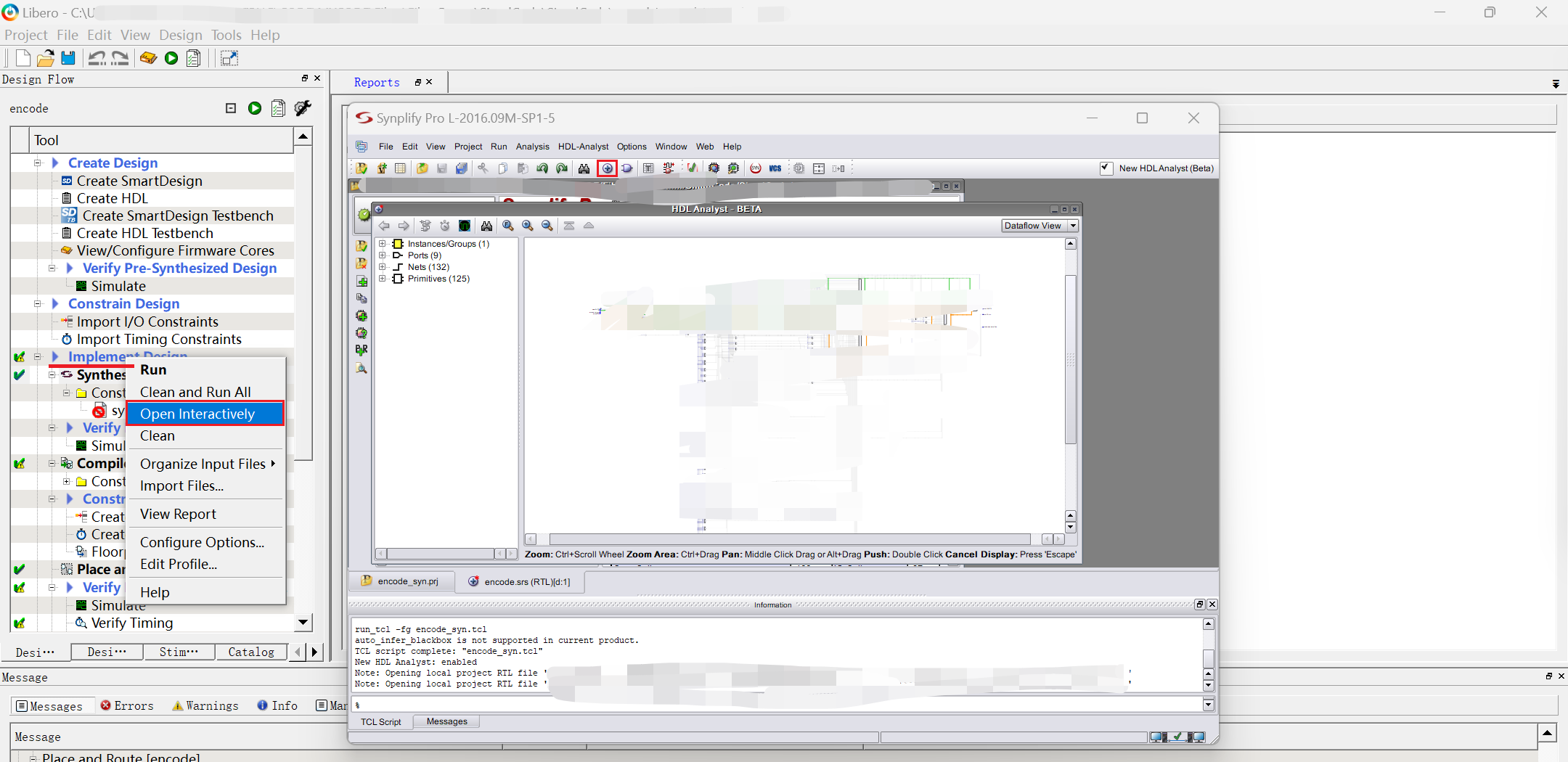This screenshot has width=1568, height=762.
Task: Click View/Configure Firmware Cores item
Action: [x=175, y=250]
